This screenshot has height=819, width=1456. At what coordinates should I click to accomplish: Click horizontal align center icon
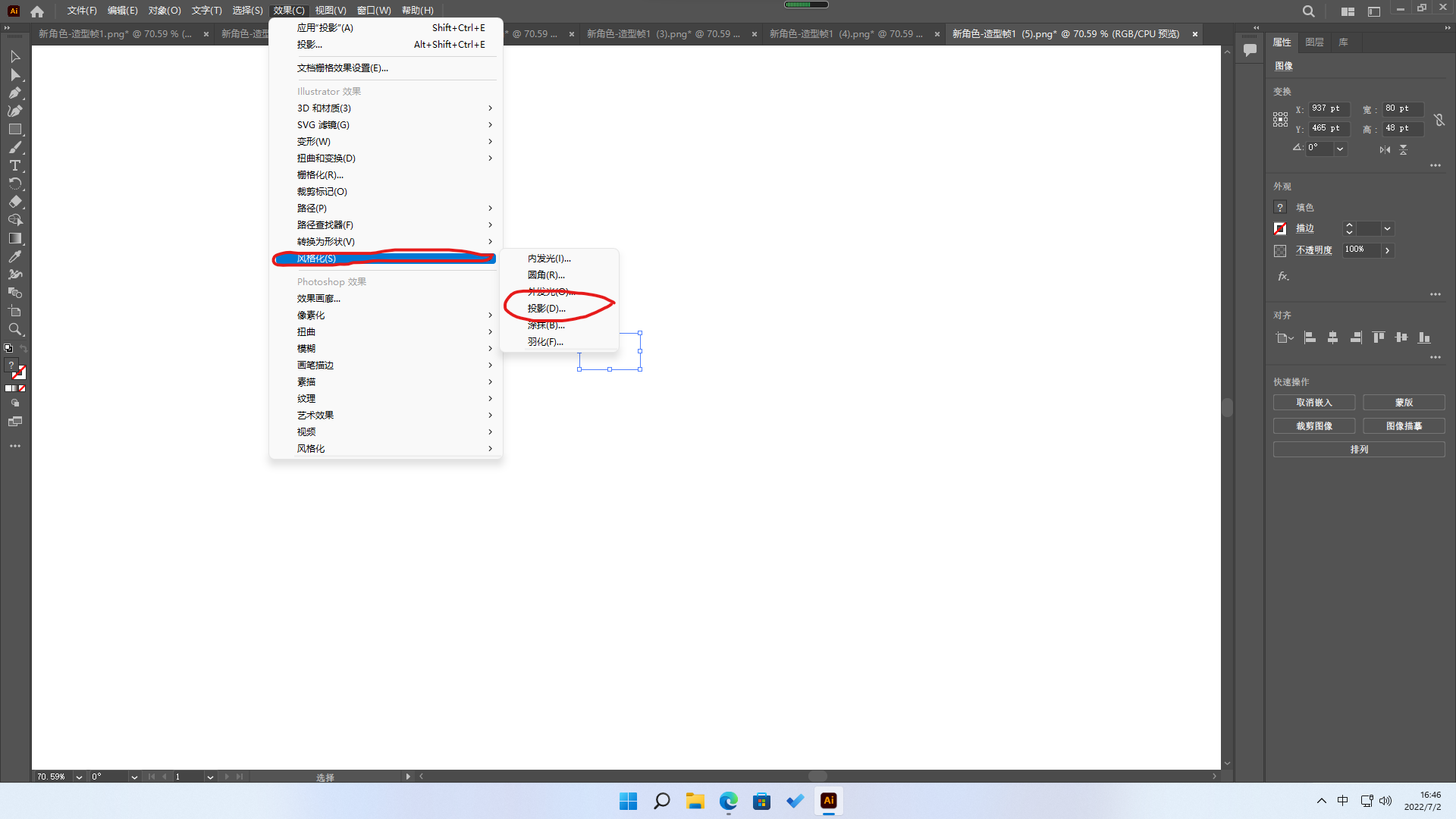(x=1332, y=338)
